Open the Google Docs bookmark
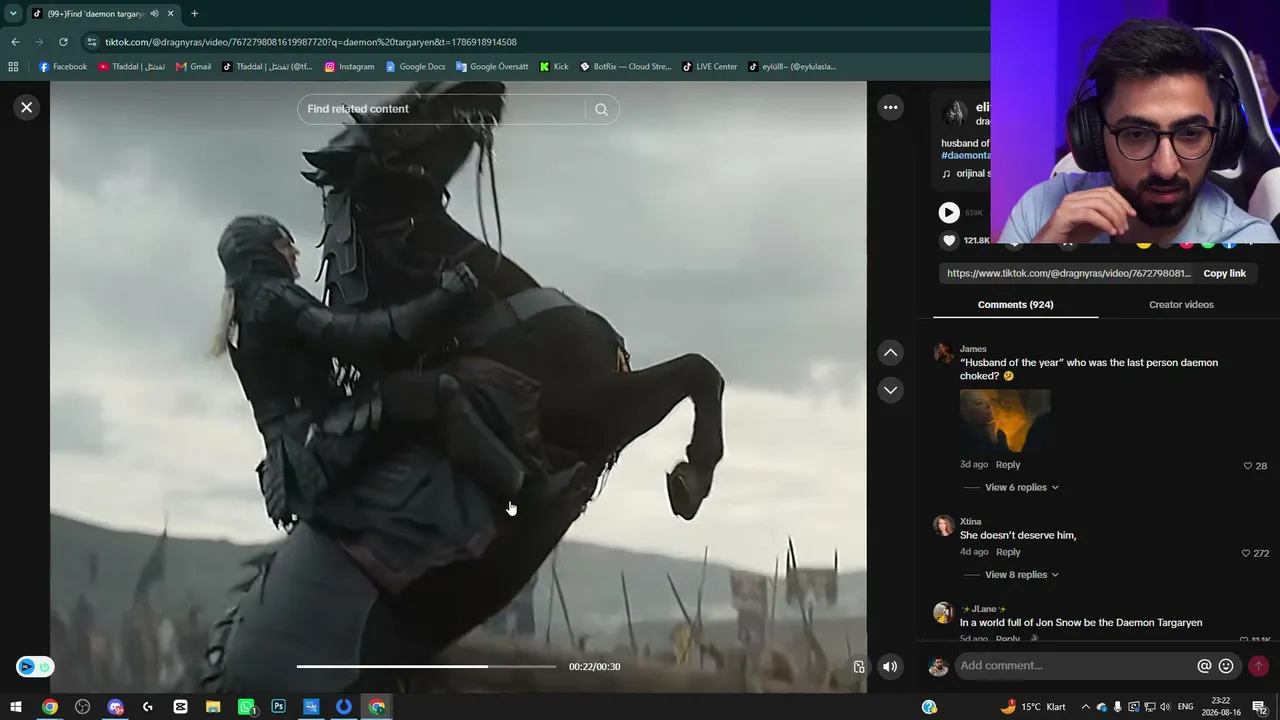 click(415, 67)
